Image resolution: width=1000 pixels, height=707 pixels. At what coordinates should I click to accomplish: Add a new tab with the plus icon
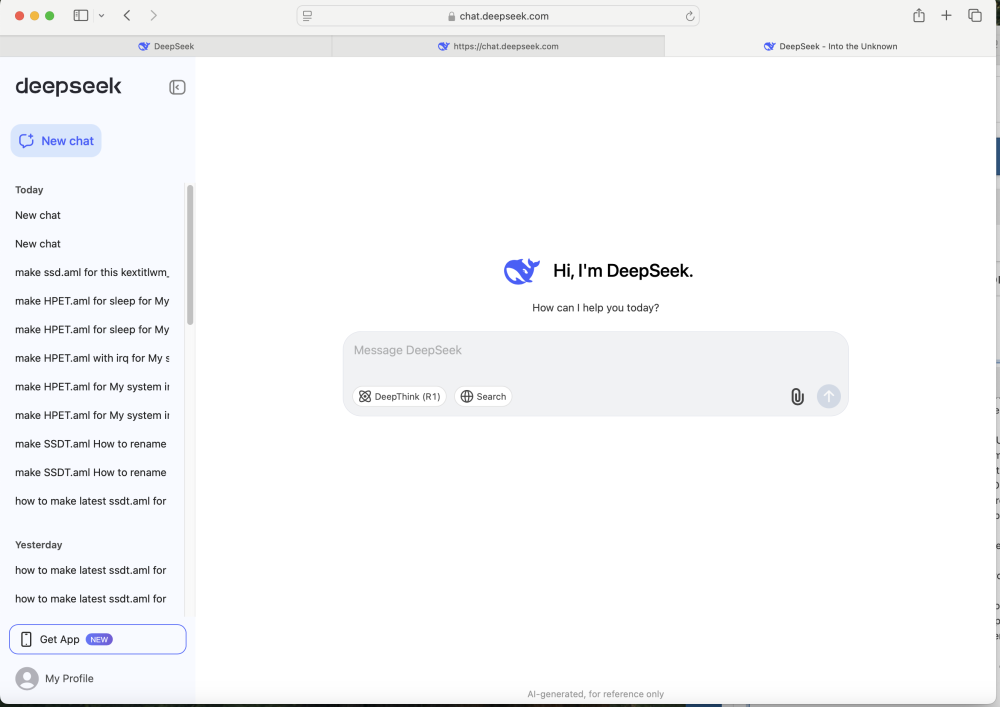click(946, 15)
